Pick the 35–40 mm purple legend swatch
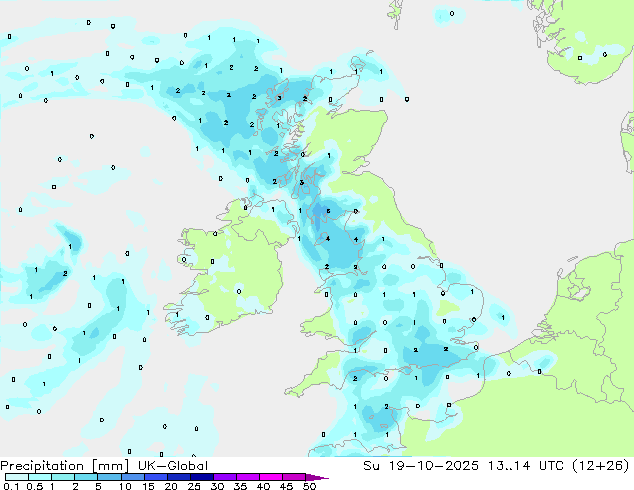The image size is (634, 490). click(x=248, y=477)
